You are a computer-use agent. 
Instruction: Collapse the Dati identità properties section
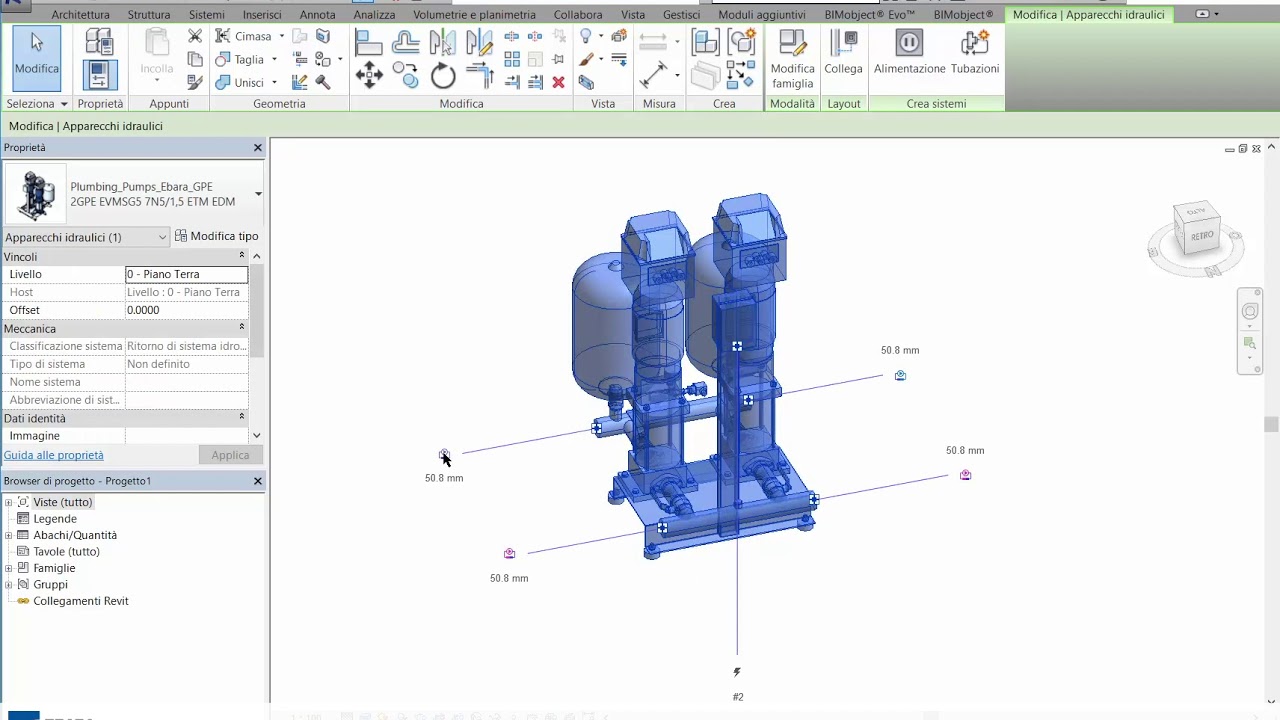(x=242, y=418)
